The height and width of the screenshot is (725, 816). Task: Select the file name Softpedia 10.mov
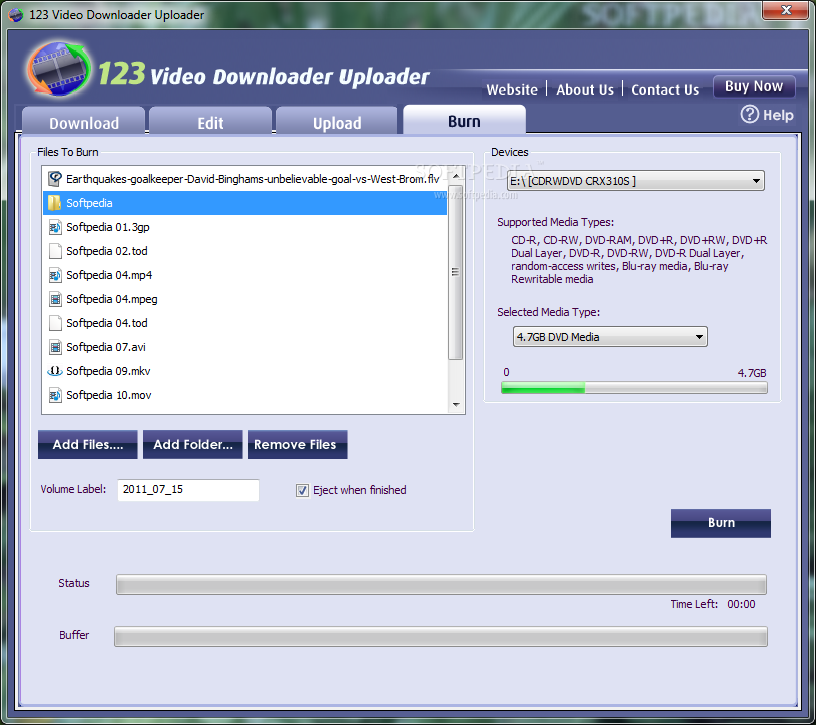109,396
